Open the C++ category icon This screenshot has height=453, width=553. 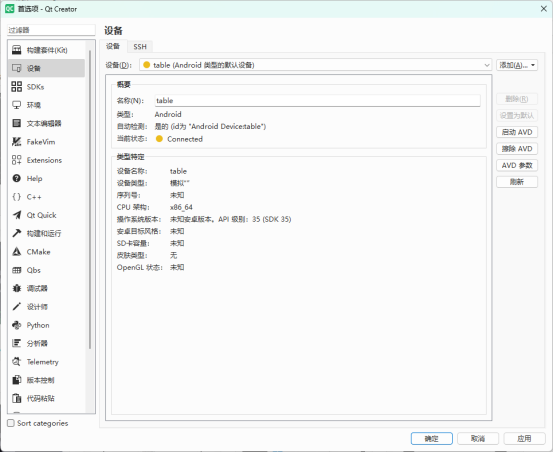pyautogui.click(x=17, y=197)
